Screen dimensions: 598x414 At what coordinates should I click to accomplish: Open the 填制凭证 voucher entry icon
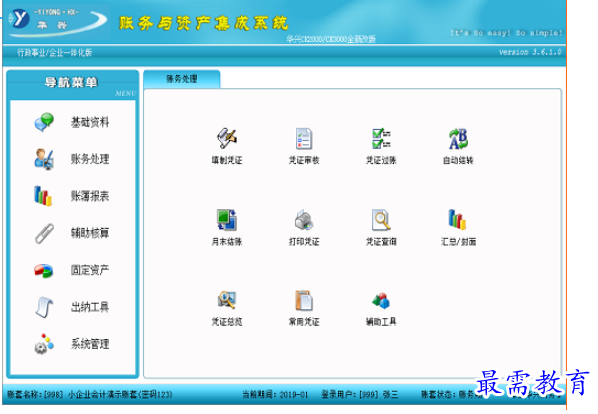[x=227, y=138]
